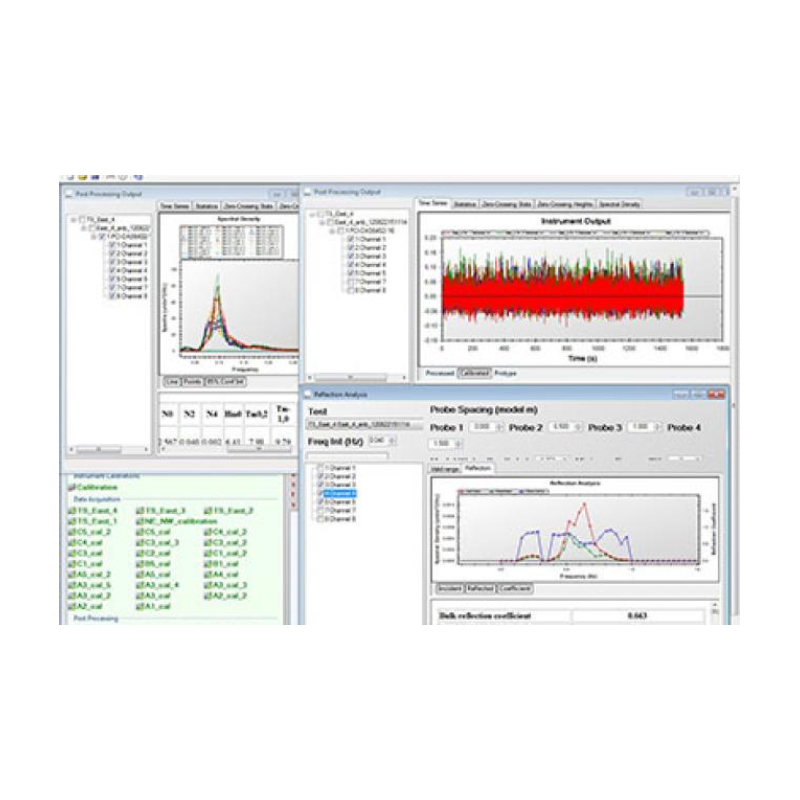Click the Calibration folder icon in green panel
800x800 pixels.
pyautogui.click(x=72, y=487)
